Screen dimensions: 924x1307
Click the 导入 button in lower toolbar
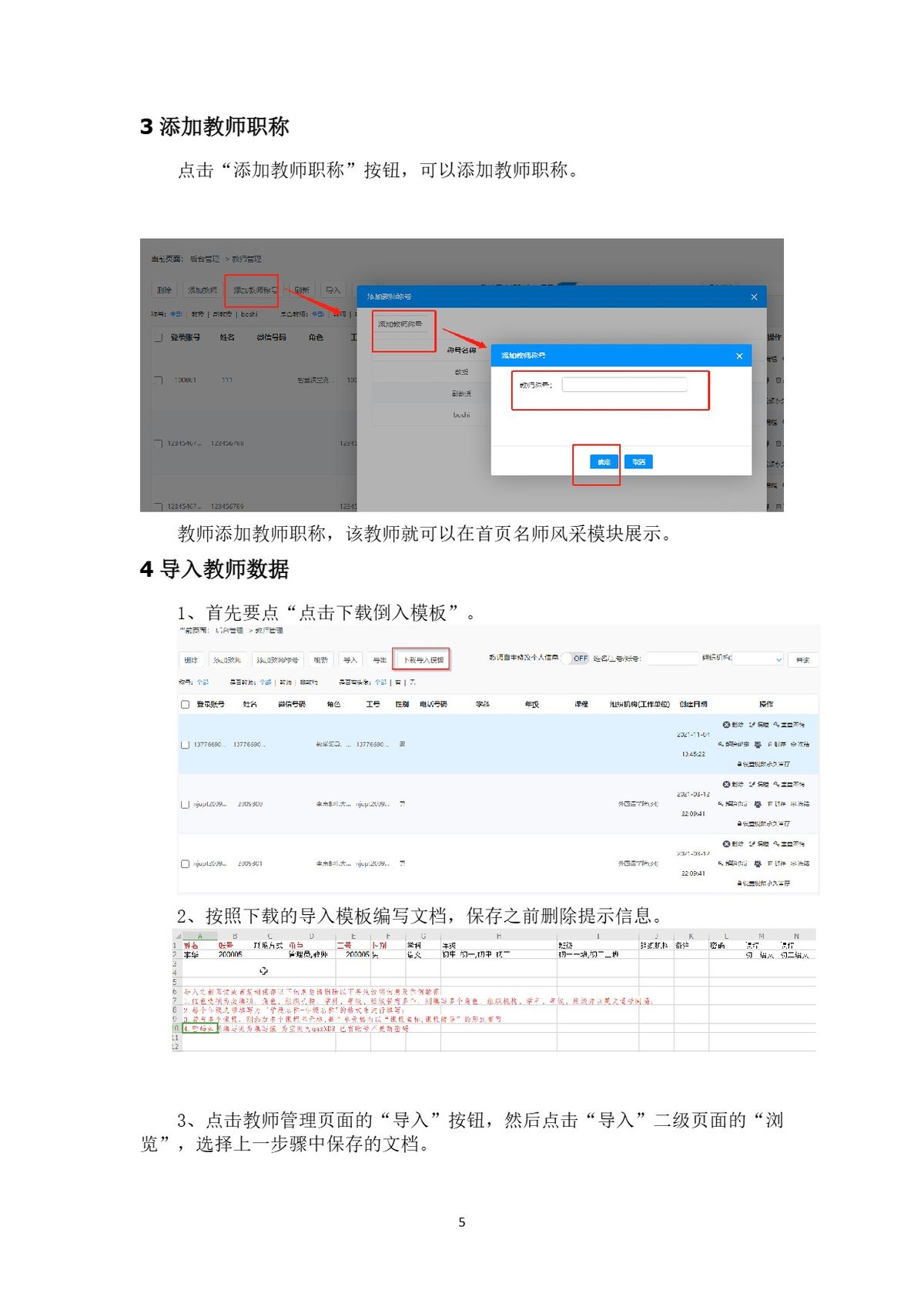click(x=350, y=660)
